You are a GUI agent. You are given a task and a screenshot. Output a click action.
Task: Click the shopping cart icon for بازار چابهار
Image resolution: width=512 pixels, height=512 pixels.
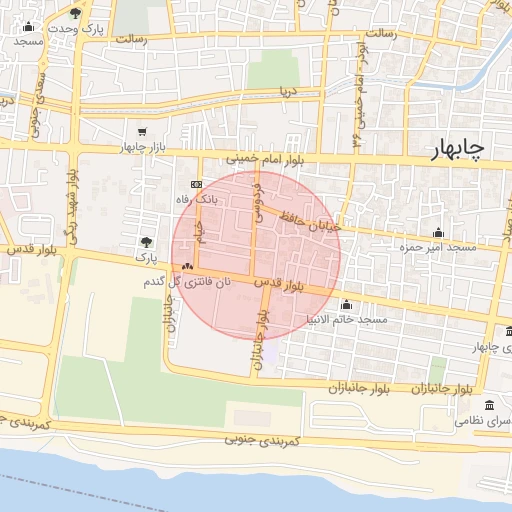[142, 132]
